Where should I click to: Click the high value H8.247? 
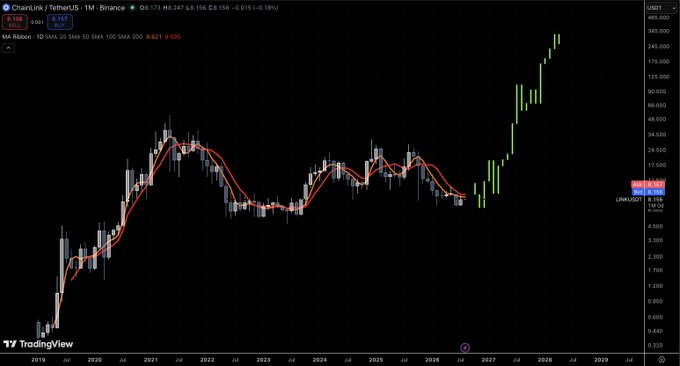coord(173,8)
